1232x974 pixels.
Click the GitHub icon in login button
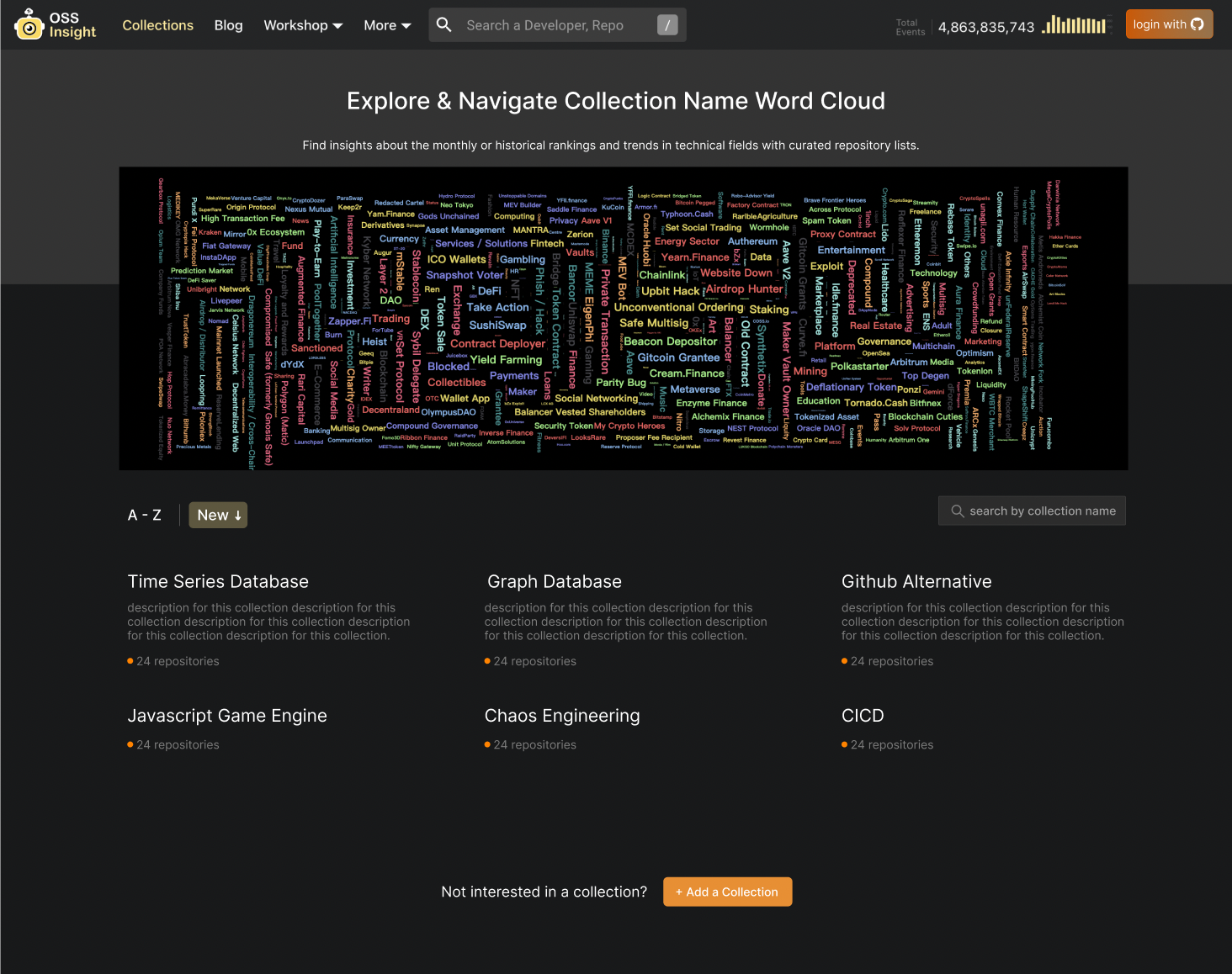click(1197, 24)
